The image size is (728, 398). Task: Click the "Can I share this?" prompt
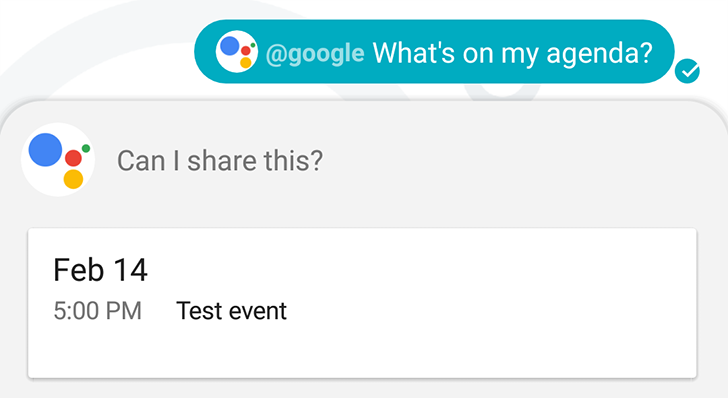(220, 161)
